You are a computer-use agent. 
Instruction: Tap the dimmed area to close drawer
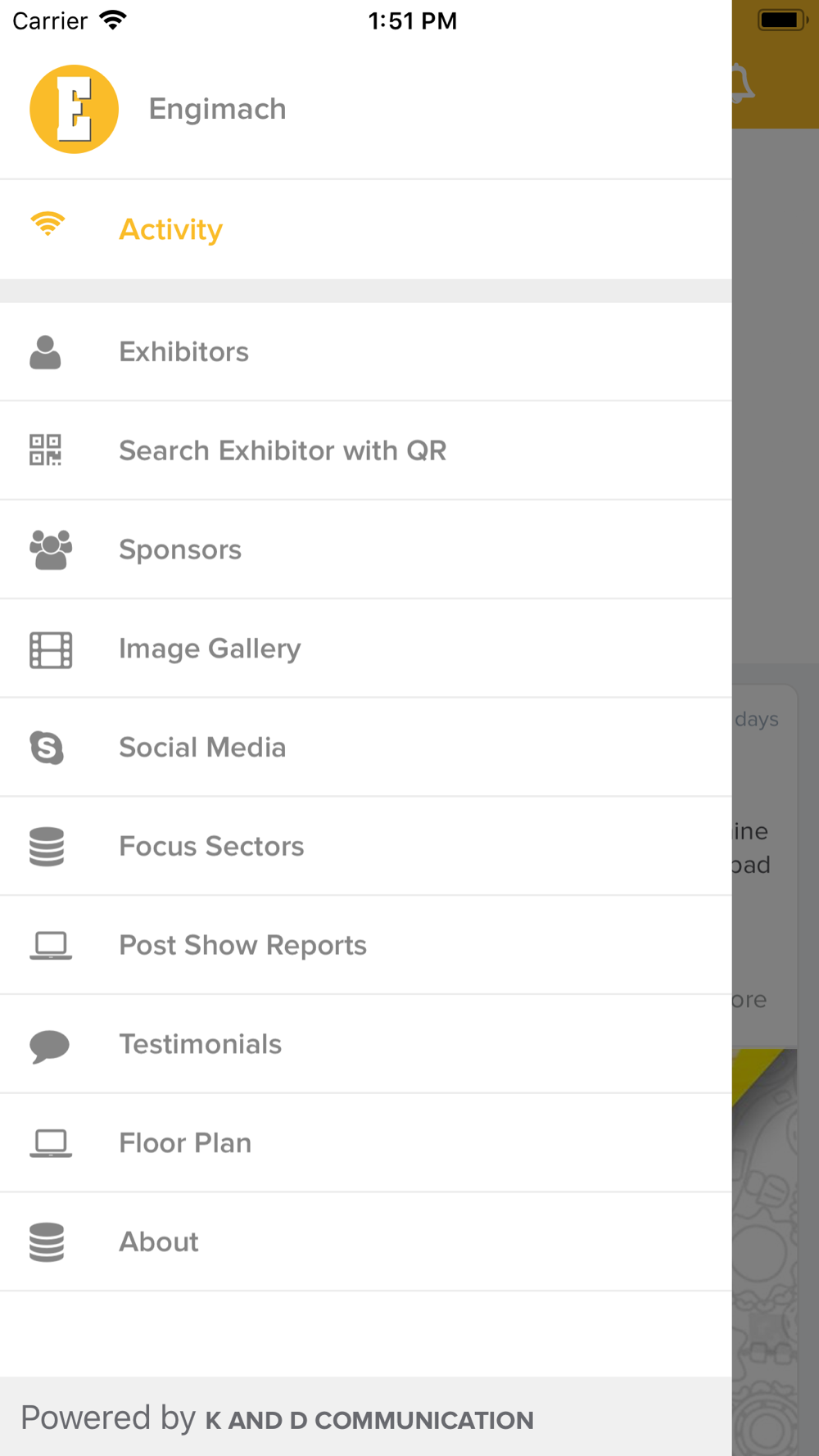tap(775, 409)
